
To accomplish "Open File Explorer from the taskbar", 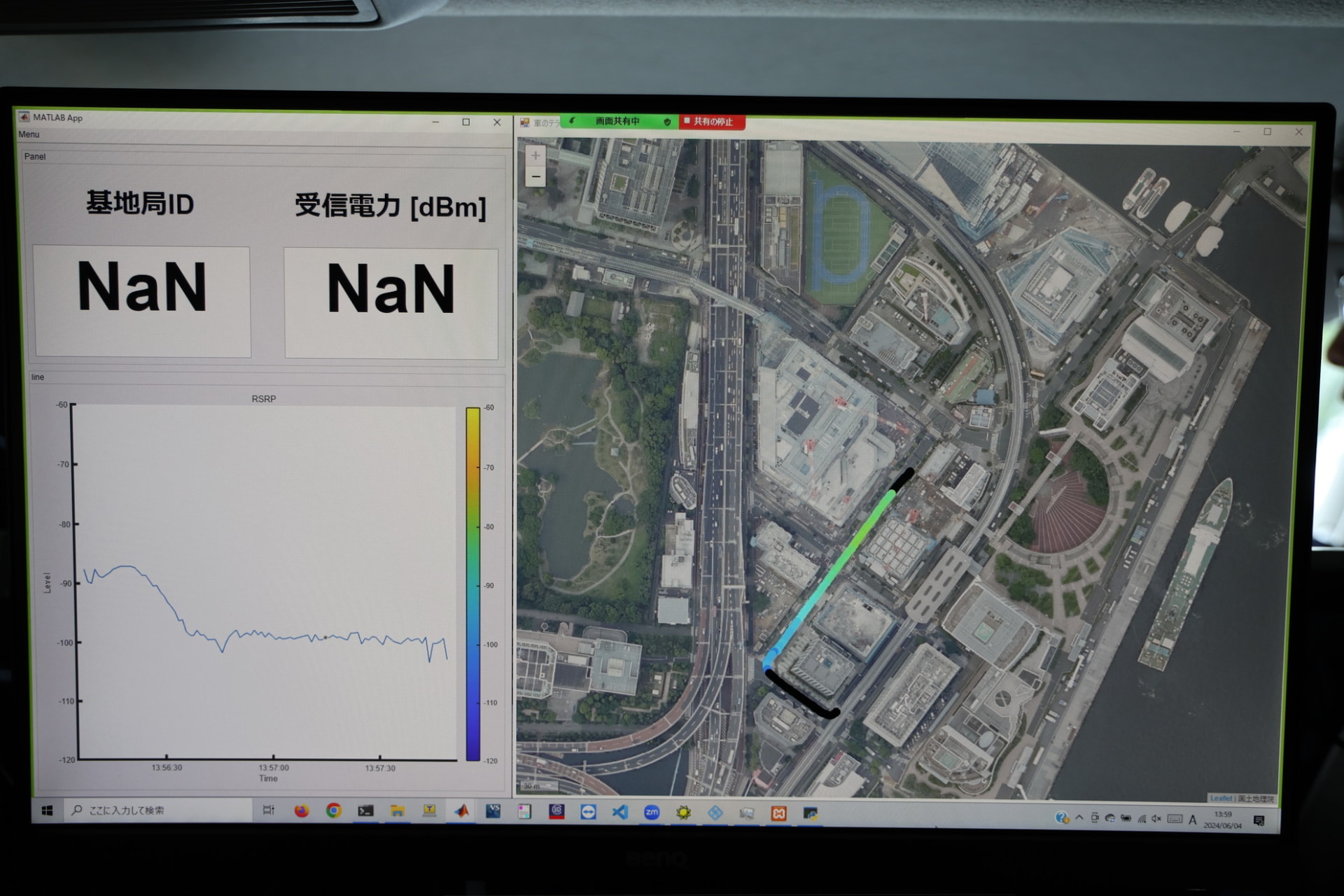I will click(x=396, y=812).
